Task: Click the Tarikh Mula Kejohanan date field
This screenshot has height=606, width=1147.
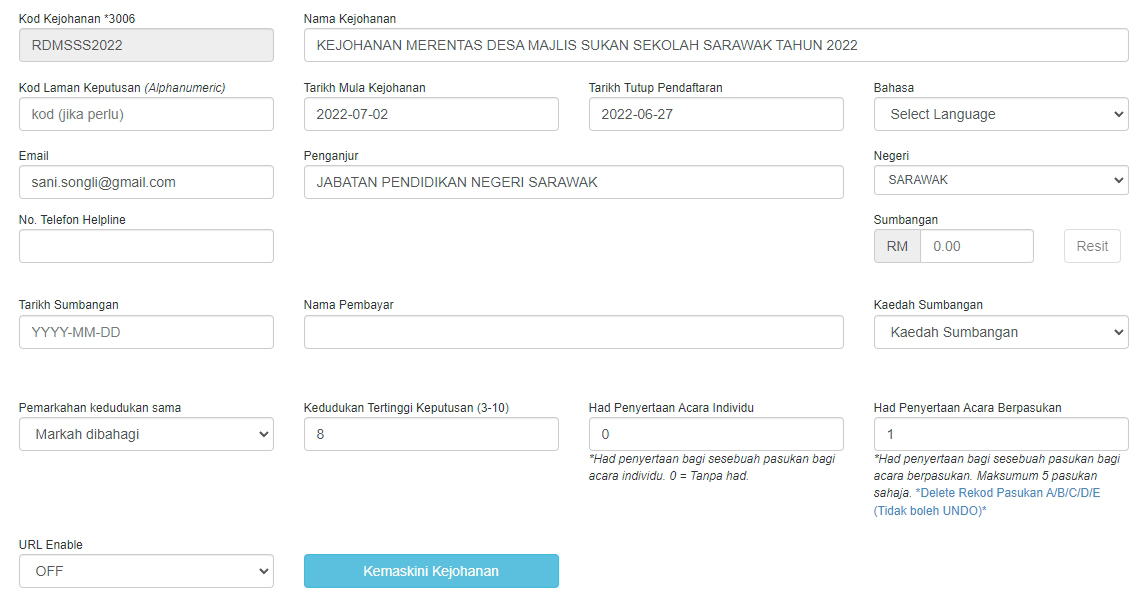Action: pyautogui.click(x=431, y=114)
